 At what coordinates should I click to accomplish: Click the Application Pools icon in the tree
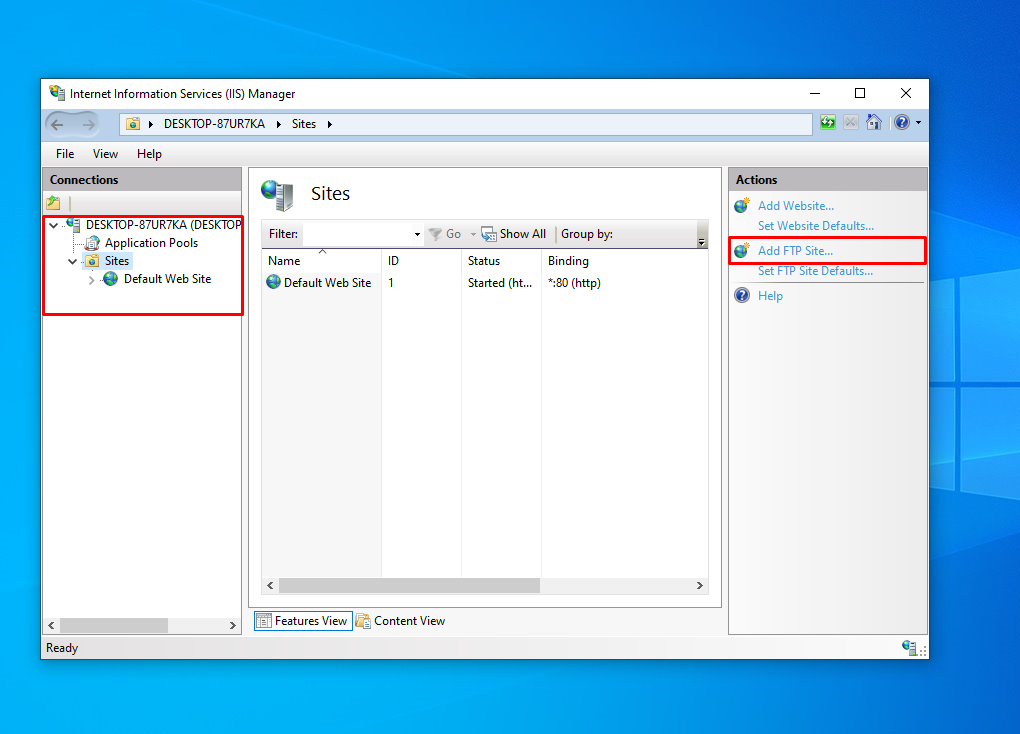[93, 243]
